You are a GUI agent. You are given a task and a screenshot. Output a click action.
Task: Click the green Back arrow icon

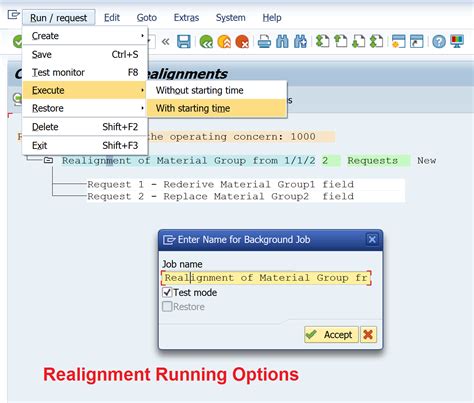[x=206, y=42]
